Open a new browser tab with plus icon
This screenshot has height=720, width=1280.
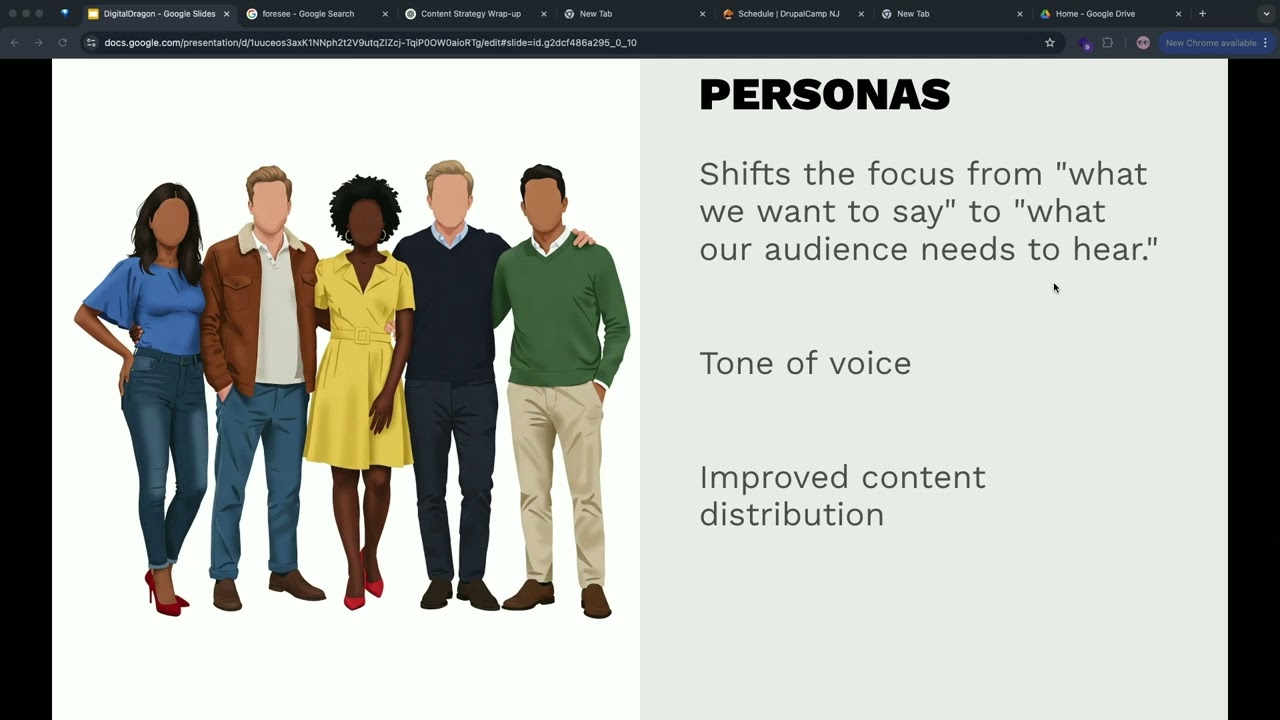(1202, 14)
